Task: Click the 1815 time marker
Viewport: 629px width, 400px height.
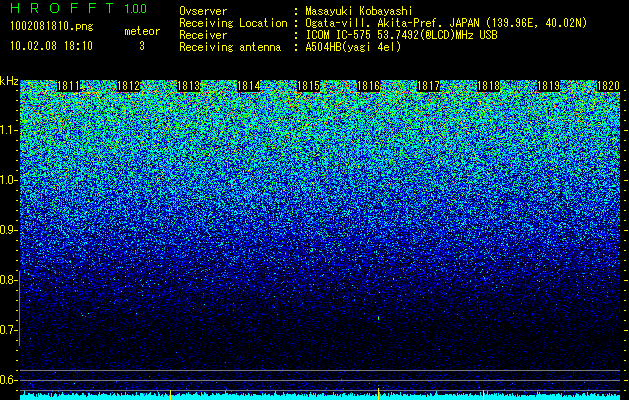Action: [308, 86]
